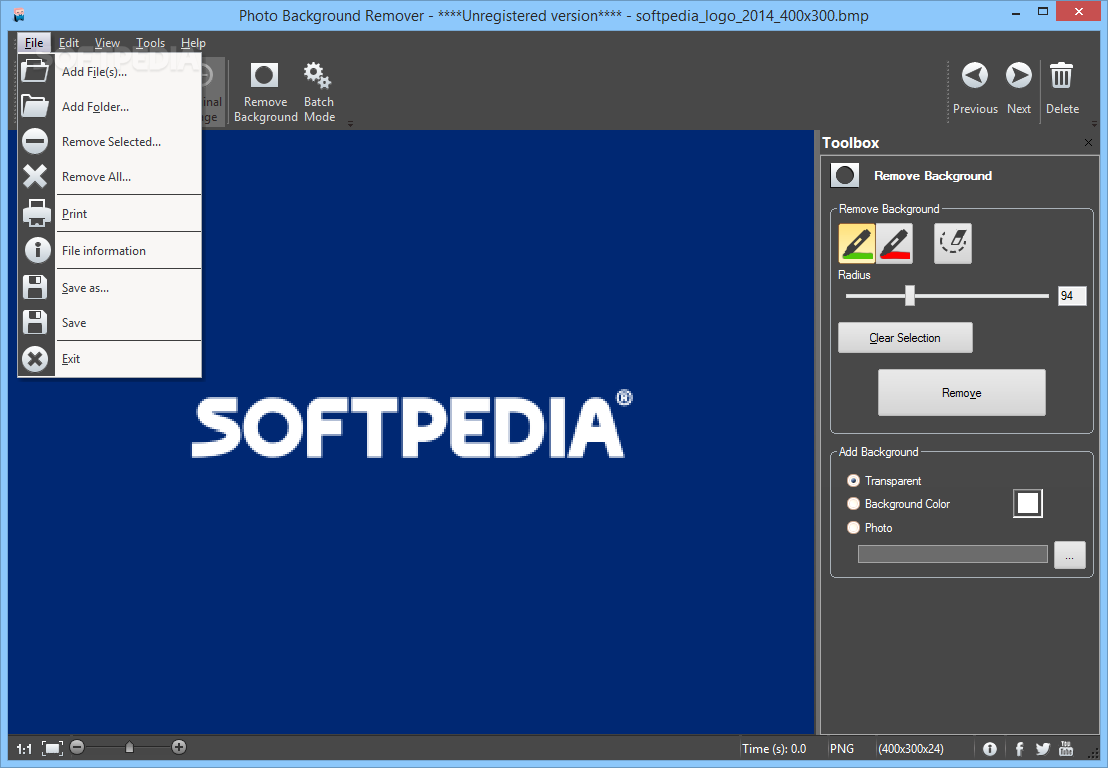Open Batch Mode from the toolbar
Image resolution: width=1108 pixels, height=768 pixels.
(x=319, y=93)
